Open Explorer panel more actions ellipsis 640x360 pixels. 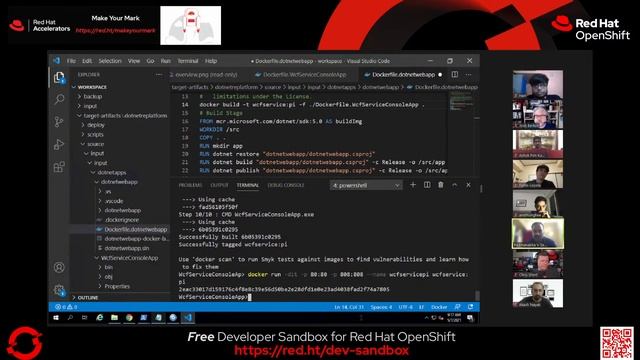click(159, 75)
